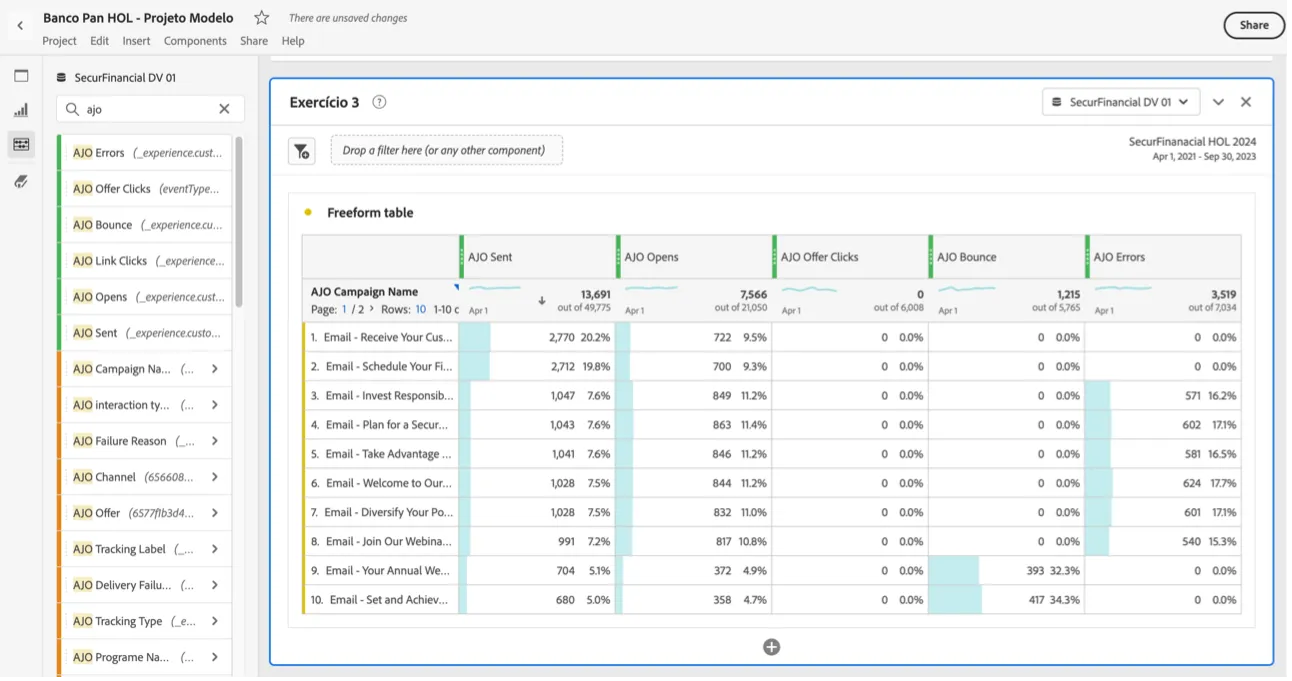Image resolution: width=1292 pixels, height=681 pixels.
Task: Close the Exercício 3 panel
Action: 1246,102
